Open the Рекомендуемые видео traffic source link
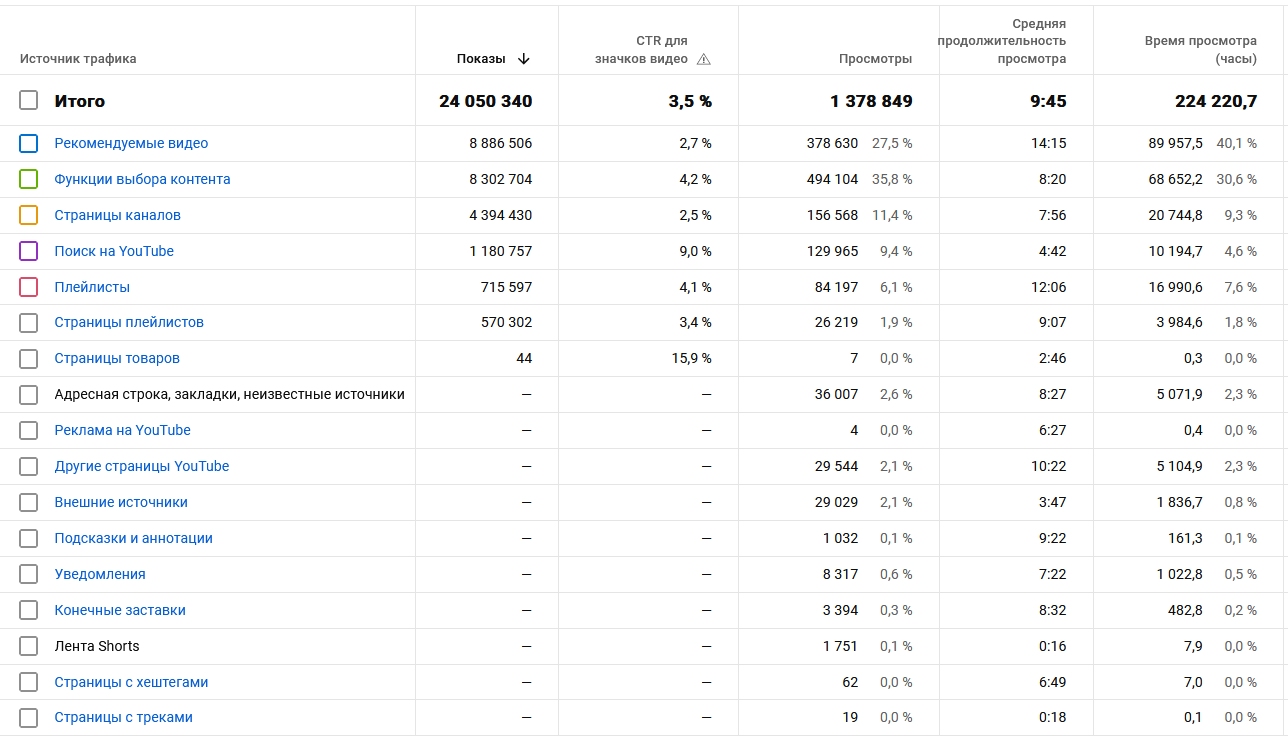 click(131, 143)
